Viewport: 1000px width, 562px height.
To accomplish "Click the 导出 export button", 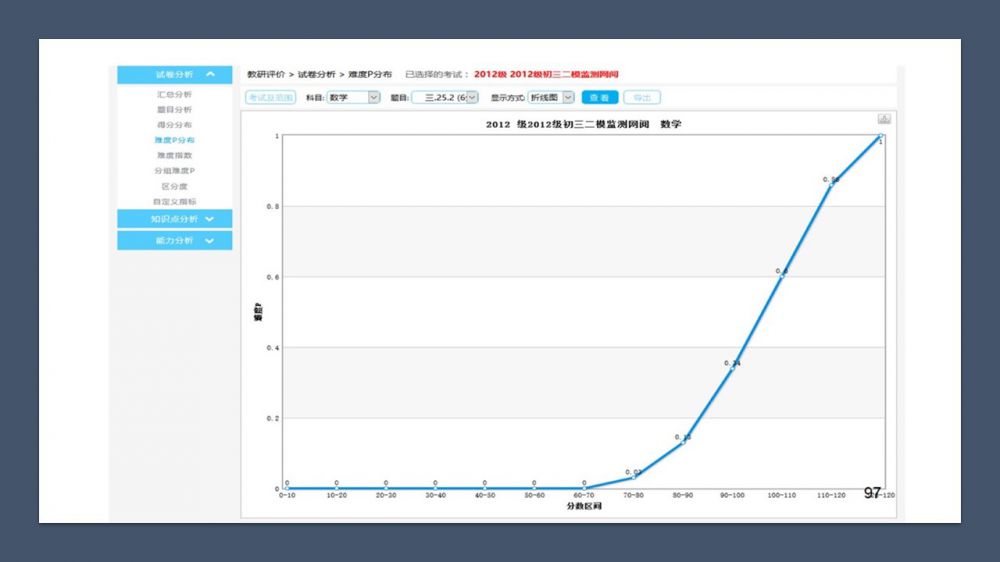I will [x=642, y=98].
